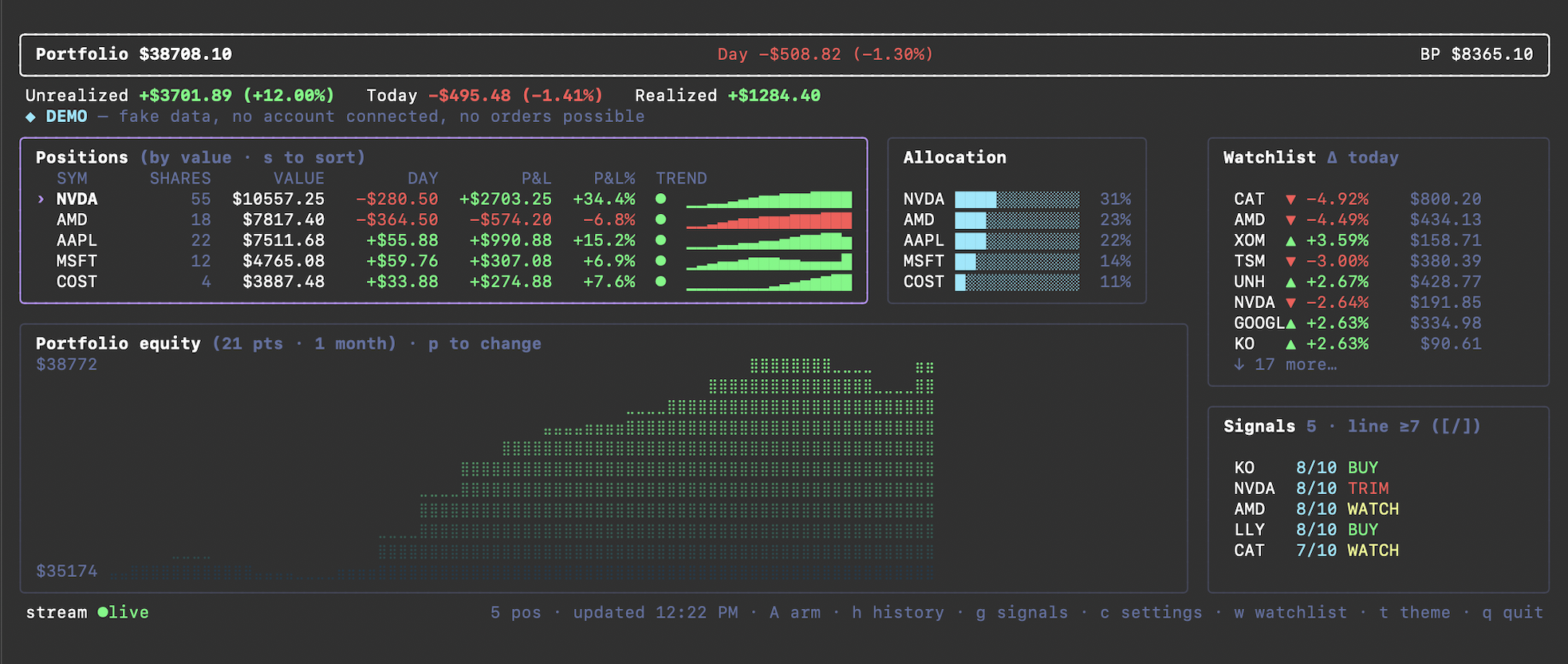Click the green up arrow beside XOM in Watchlist
1568x664 pixels.
tap(1290, 240)
